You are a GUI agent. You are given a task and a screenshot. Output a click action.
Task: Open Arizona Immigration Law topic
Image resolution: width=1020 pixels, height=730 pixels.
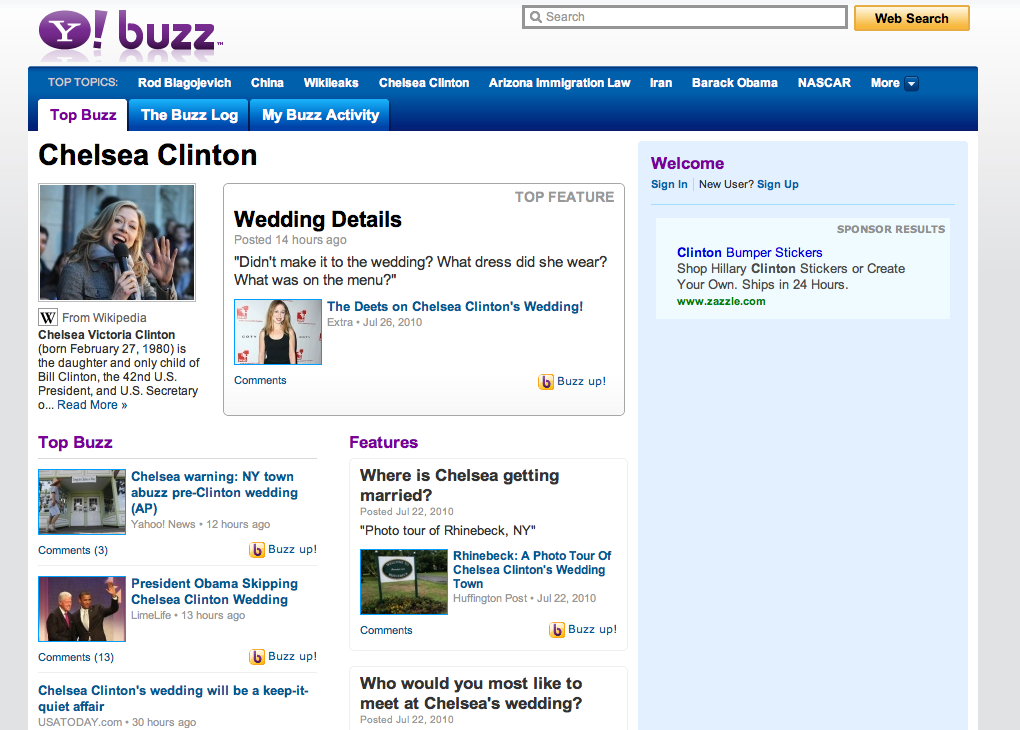[x=559, y=83]
